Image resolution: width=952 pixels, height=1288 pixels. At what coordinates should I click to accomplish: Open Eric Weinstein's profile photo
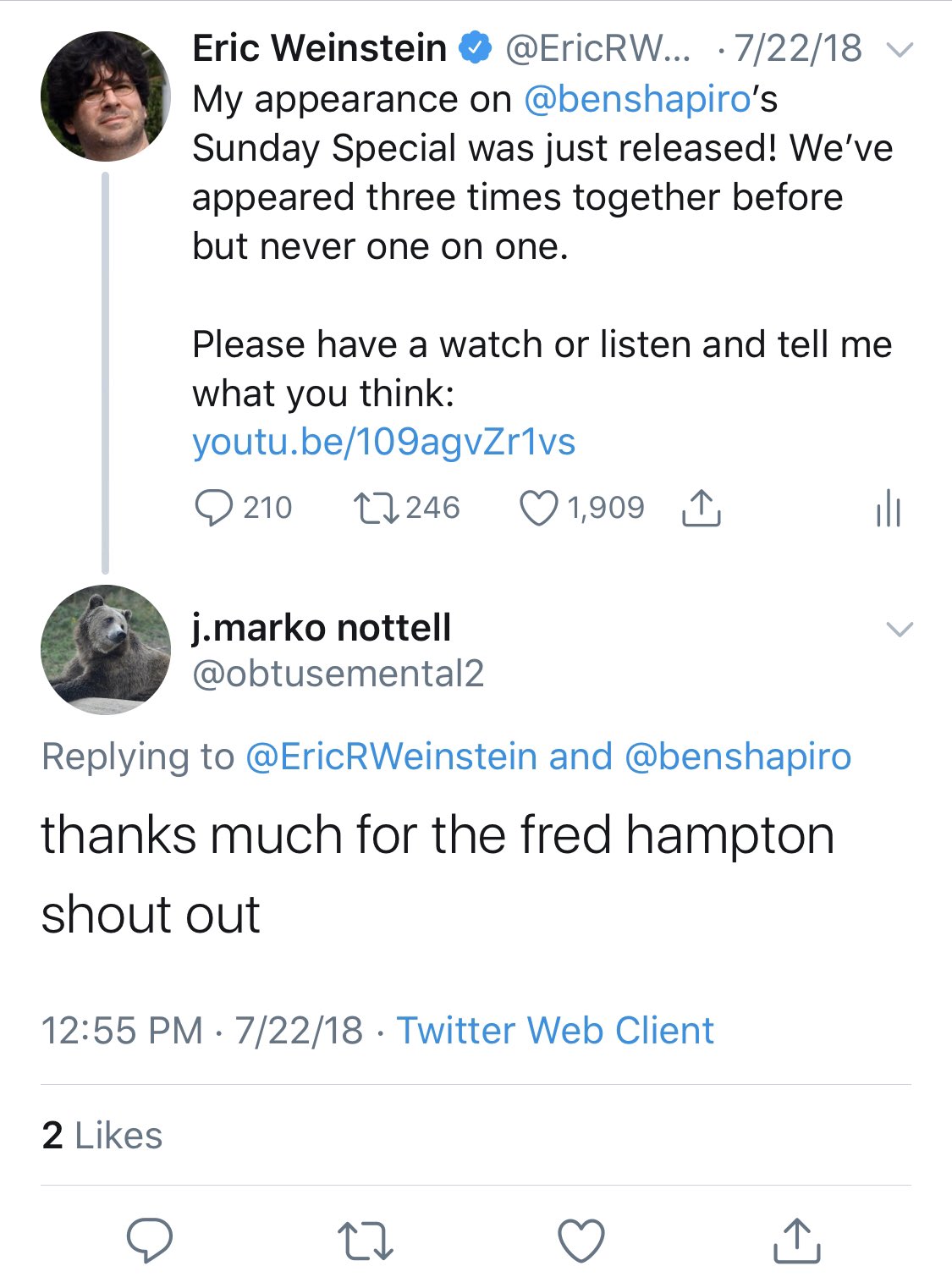tap(105, 96)
